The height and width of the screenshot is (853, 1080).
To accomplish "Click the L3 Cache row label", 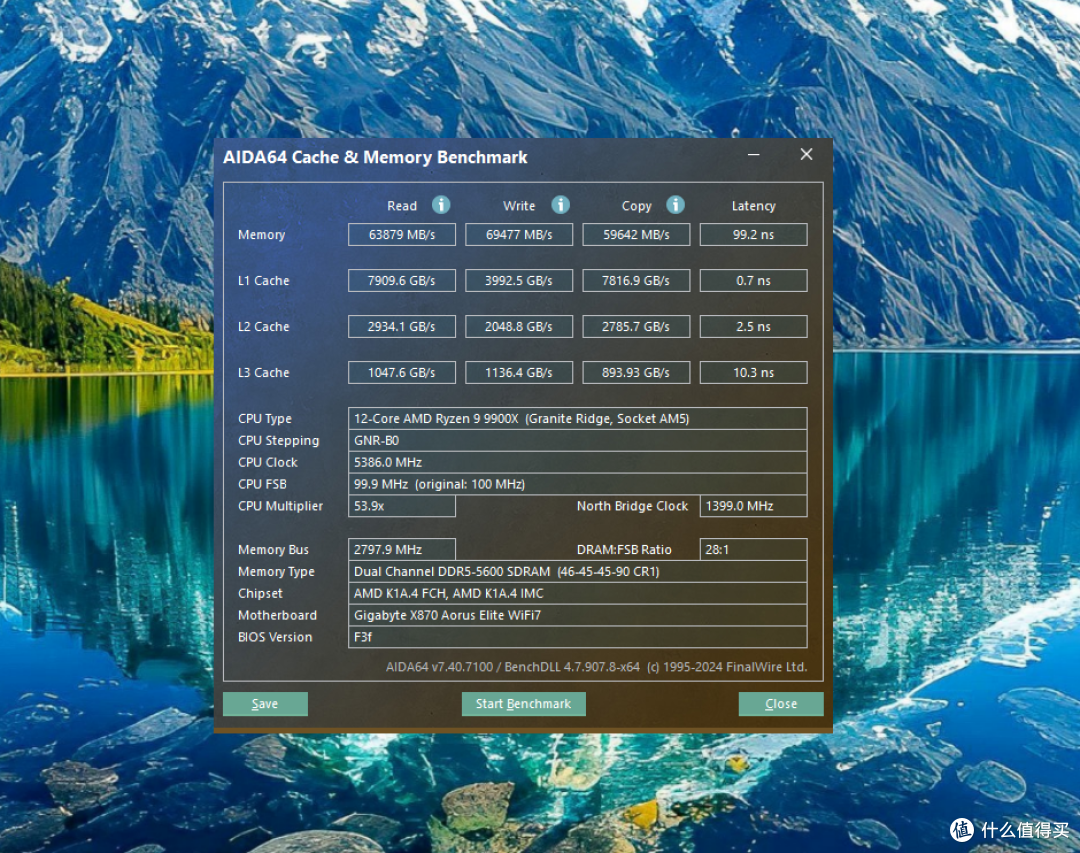I will tap(263, 372).
